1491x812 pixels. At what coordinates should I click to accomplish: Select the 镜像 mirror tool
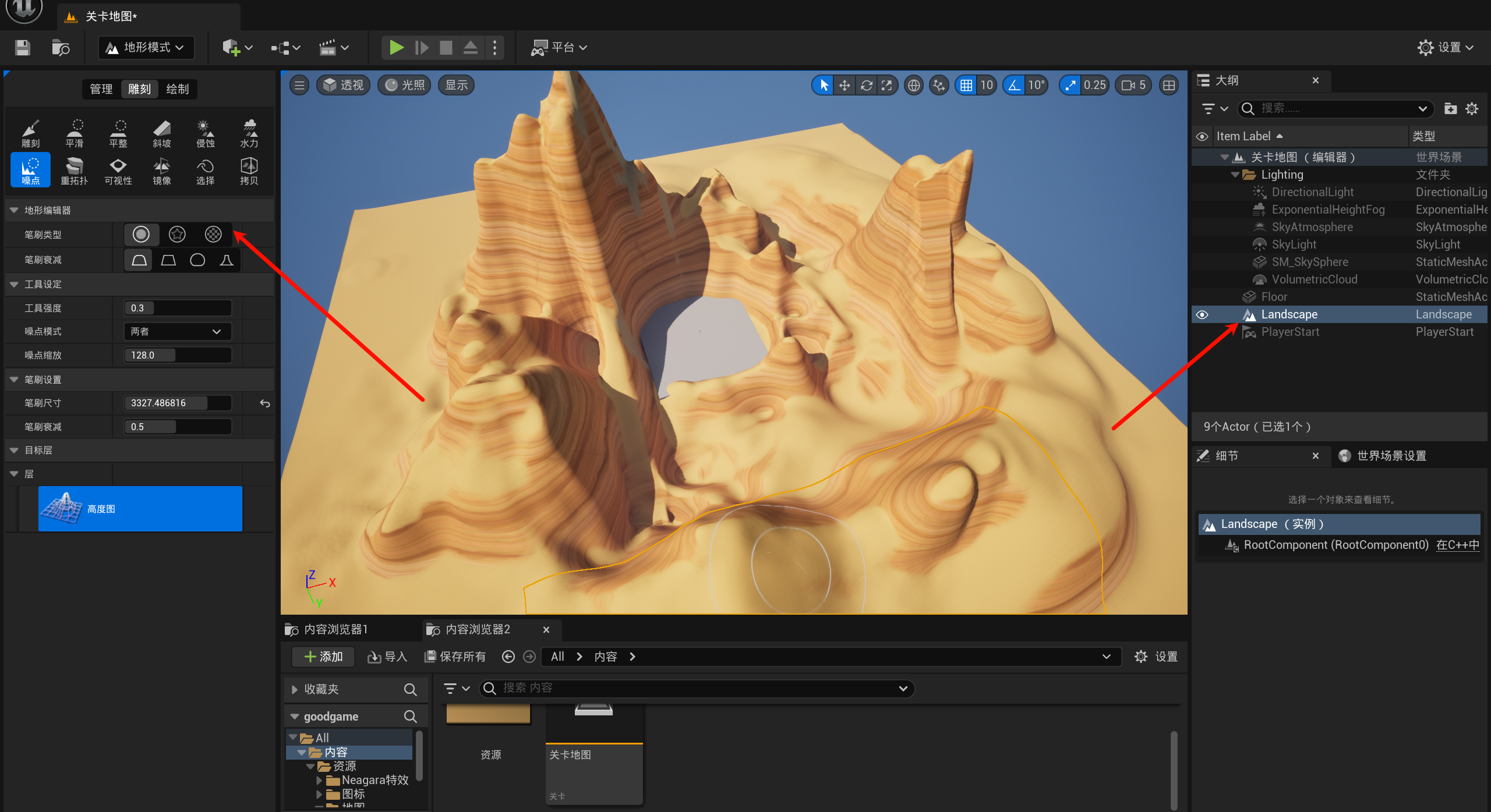click(x=161, y=171)
